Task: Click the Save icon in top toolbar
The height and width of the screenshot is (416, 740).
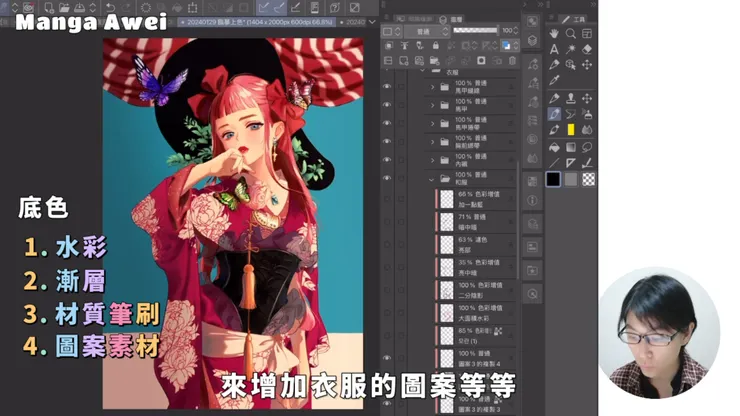Action: [79, 7]
